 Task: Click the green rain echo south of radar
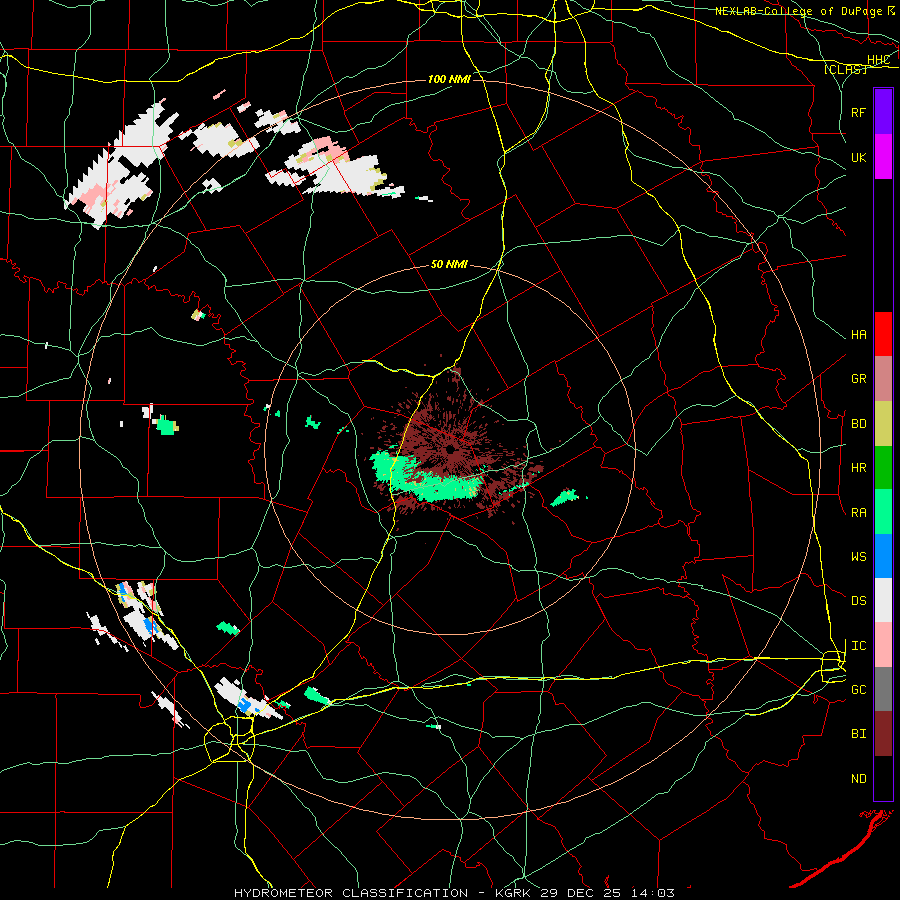(426, 478)
